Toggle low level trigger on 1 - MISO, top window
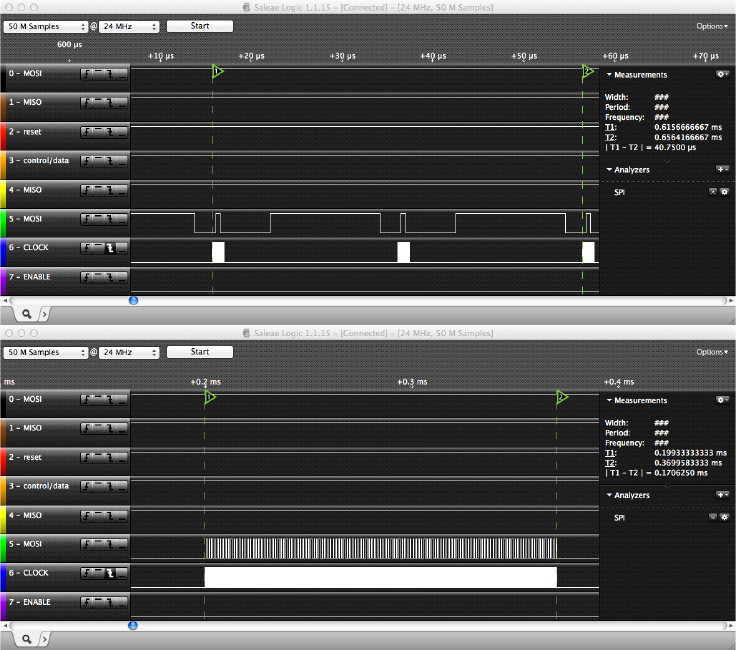The height and width of the screenshot is (650, 736). [x=122, y=103]
